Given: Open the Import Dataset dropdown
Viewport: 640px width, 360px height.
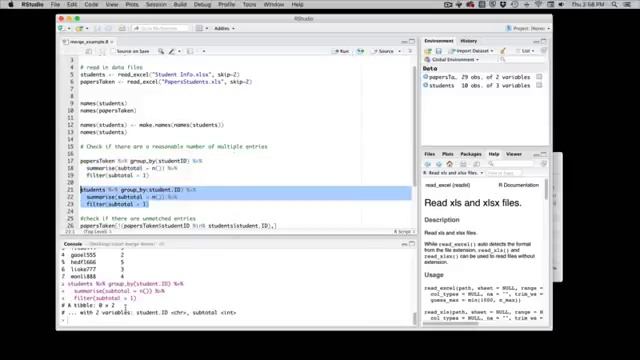Looking at the screenshot, I should (471, 51).
